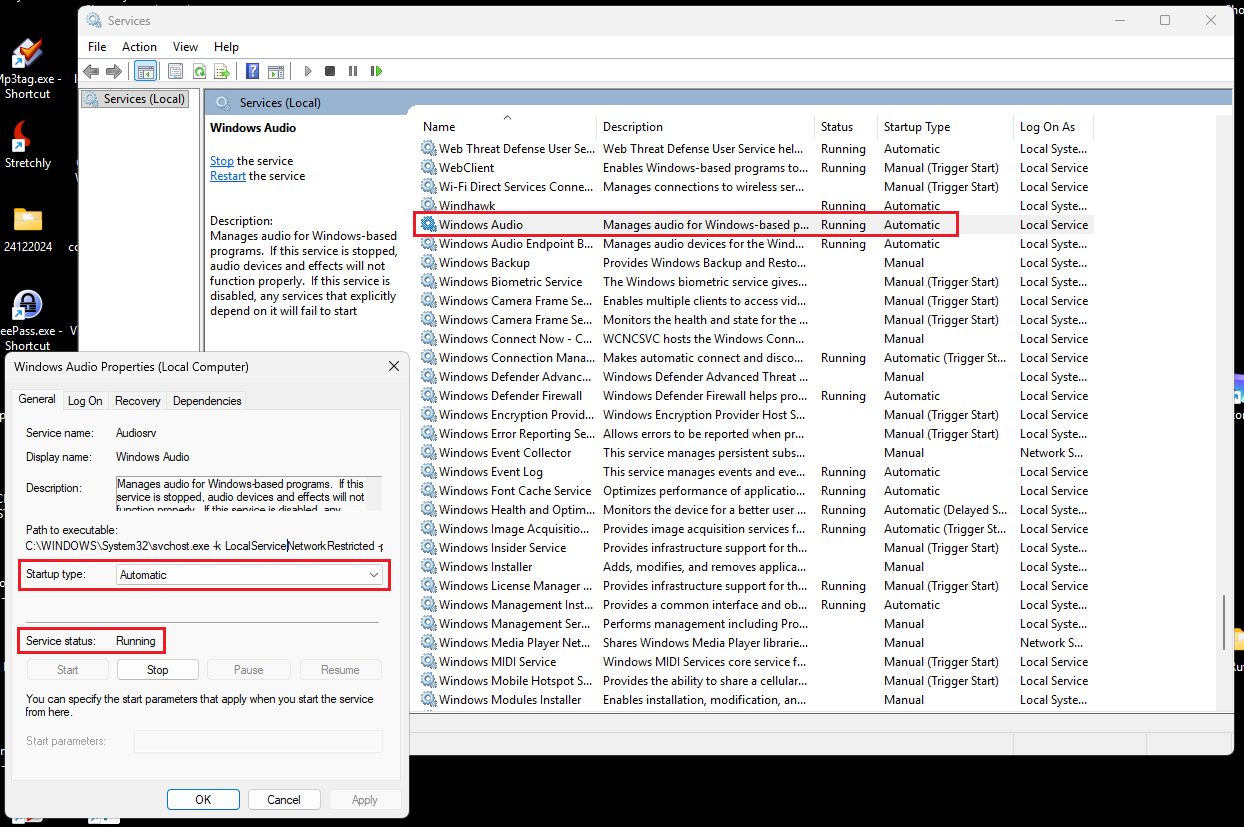Sort by the Status column header

point(845,127)
